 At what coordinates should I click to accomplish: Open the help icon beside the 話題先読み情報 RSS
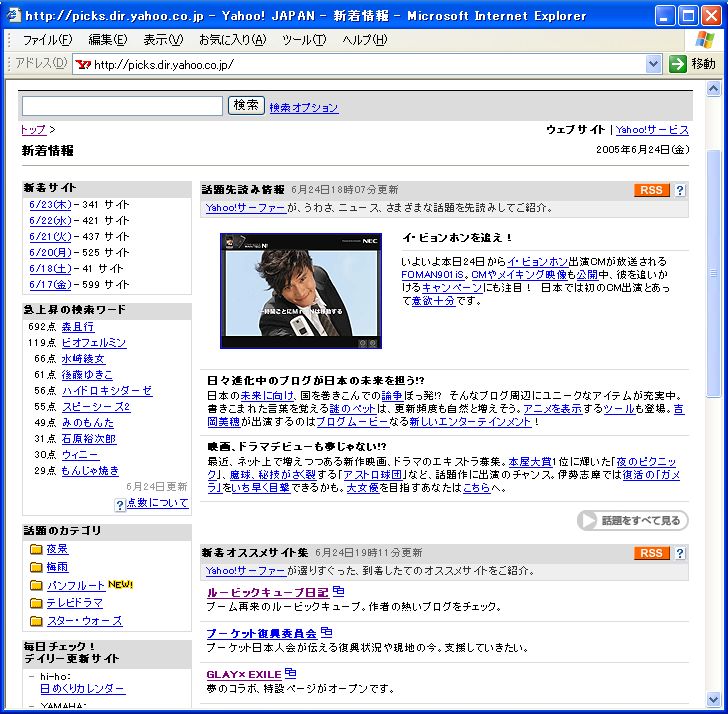point(680,190)
